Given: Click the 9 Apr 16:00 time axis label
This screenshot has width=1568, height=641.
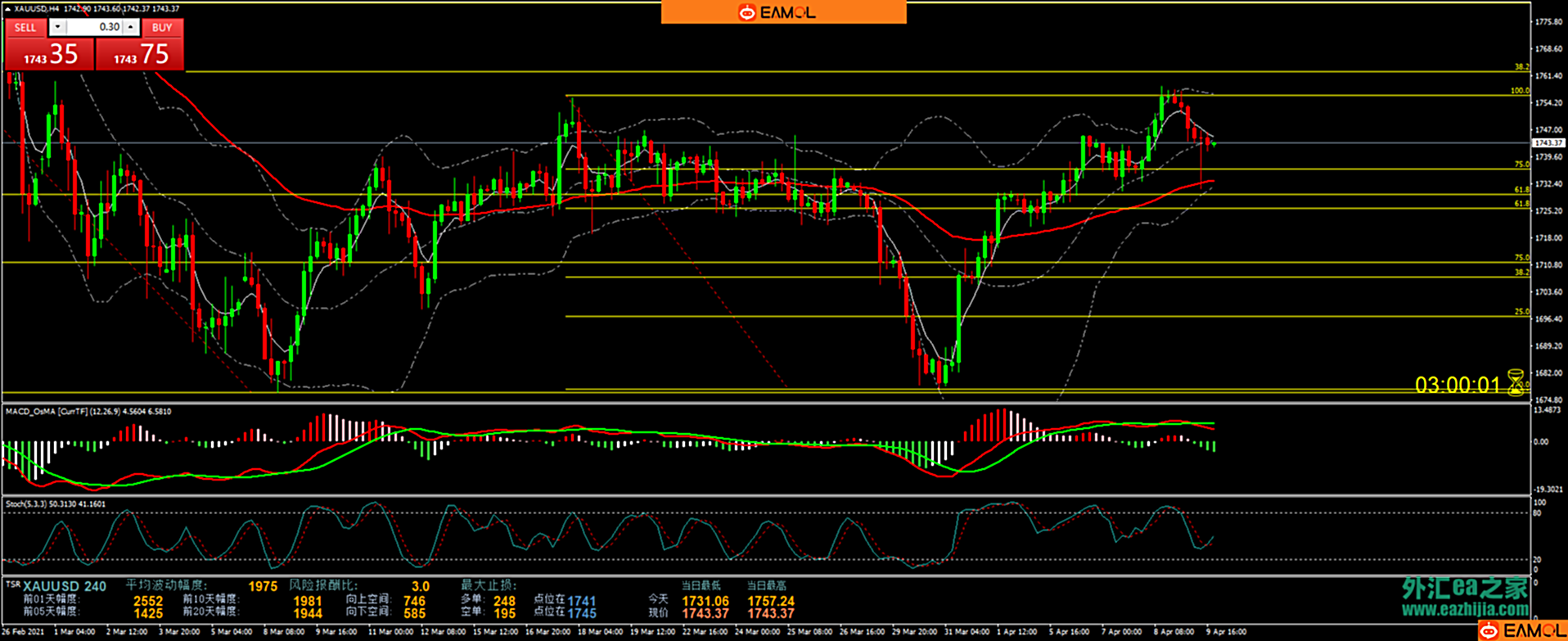Looking at the screenshot, I should [x=1226, y=632].
